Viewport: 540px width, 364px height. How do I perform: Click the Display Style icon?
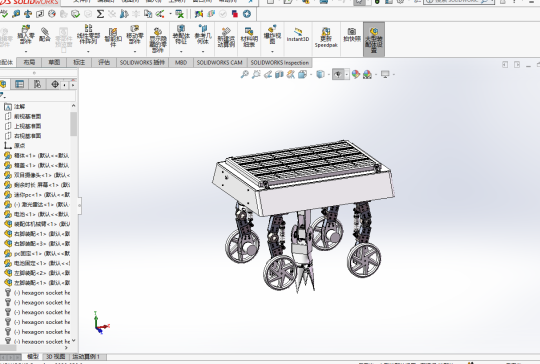(x=320, y=74)
